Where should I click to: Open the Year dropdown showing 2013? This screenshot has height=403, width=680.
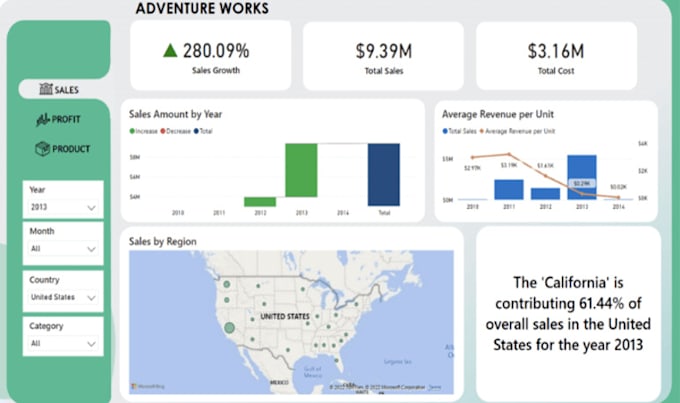pyautogui.click(x=63, y=207)
